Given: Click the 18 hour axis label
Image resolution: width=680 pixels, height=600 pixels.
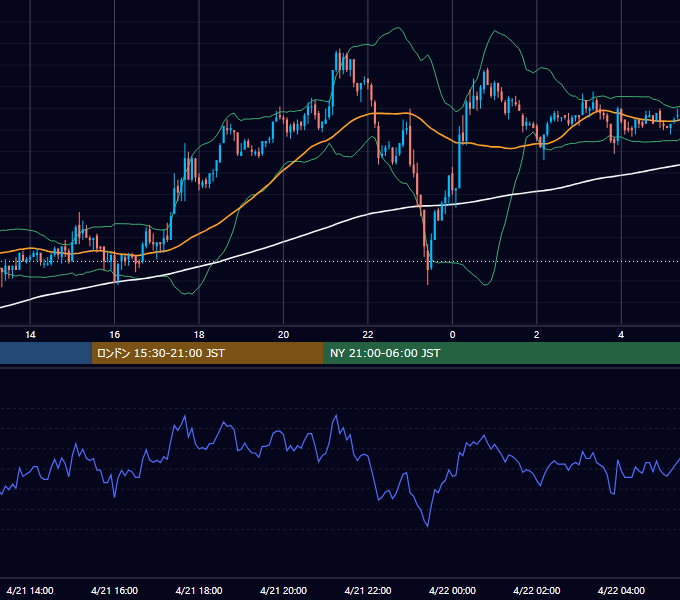Looking at the screenshot, I should 199,335.
